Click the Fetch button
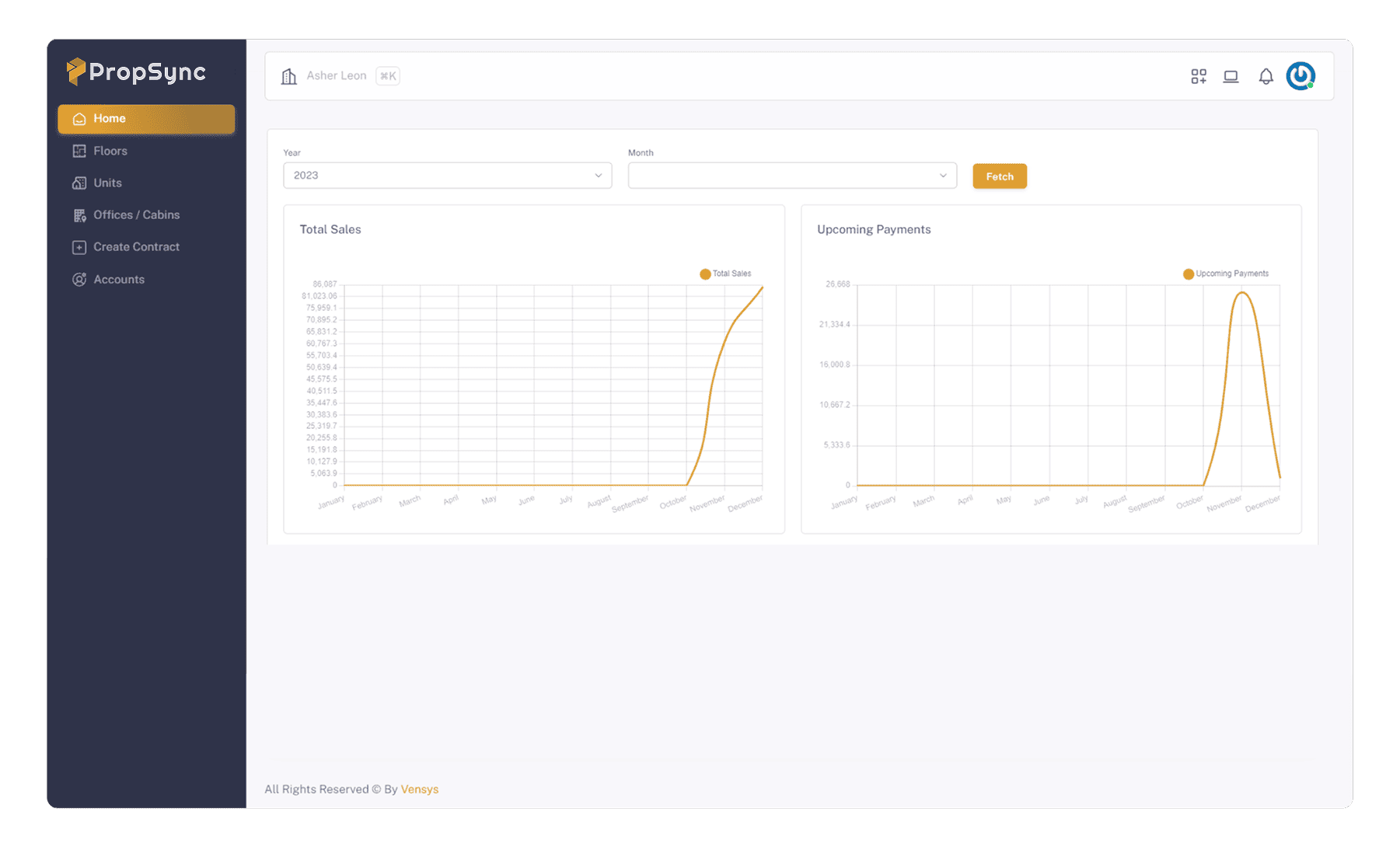The width and height of the screenshot is (1400, 847). 1000,176
